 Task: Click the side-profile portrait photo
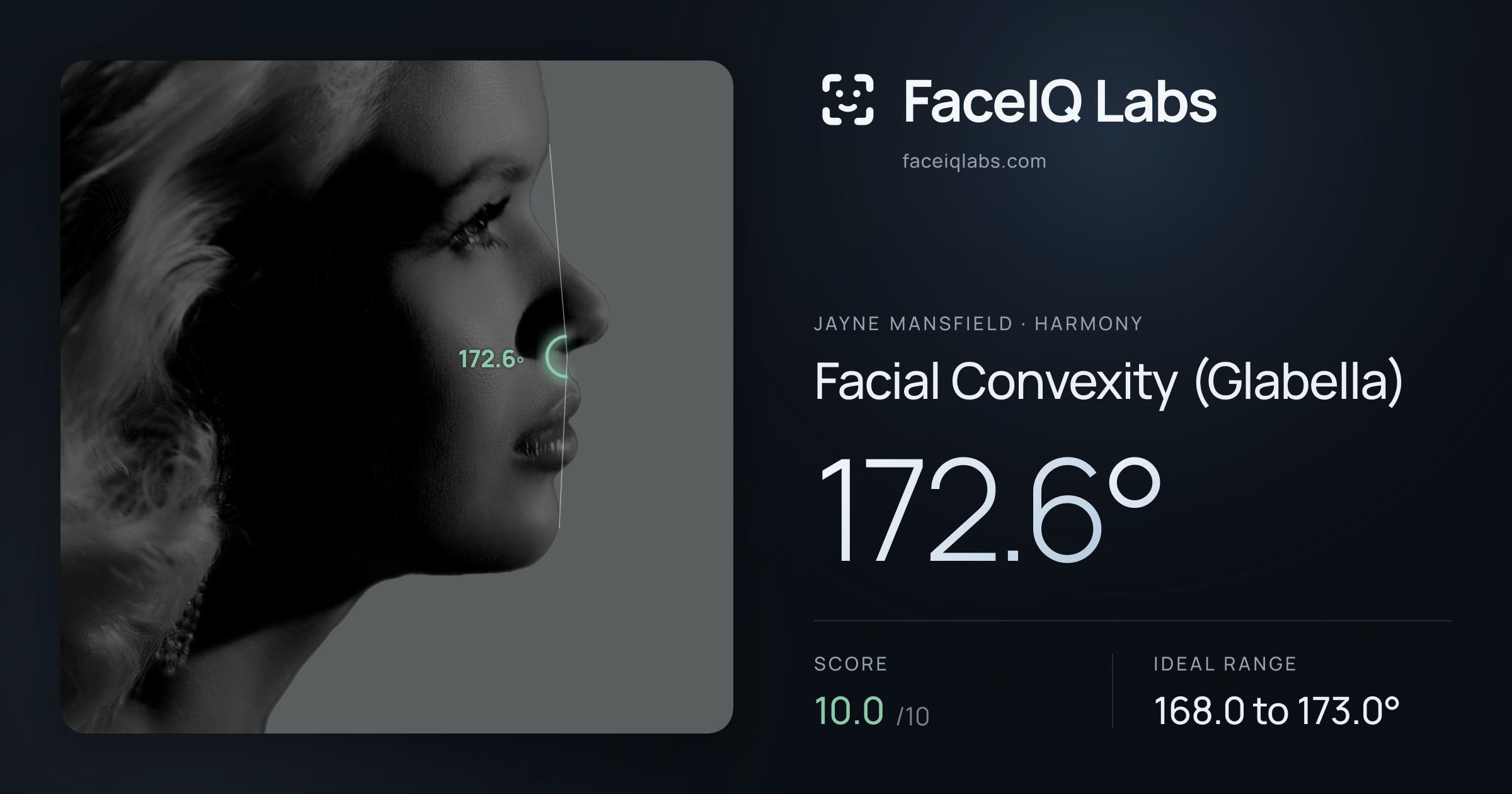[397, 397]
